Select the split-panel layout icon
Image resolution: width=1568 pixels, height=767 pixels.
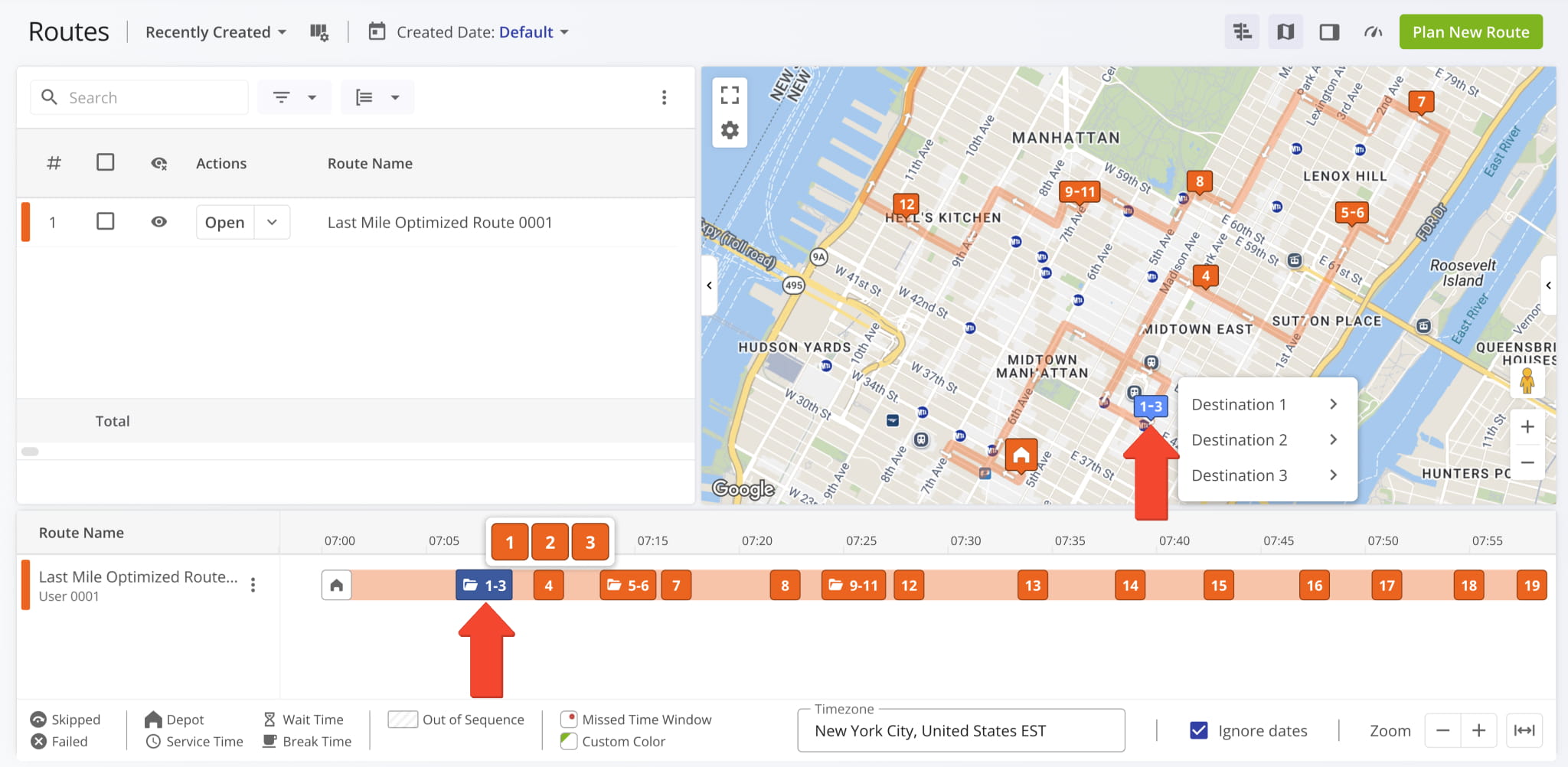tap(1328, 31)
